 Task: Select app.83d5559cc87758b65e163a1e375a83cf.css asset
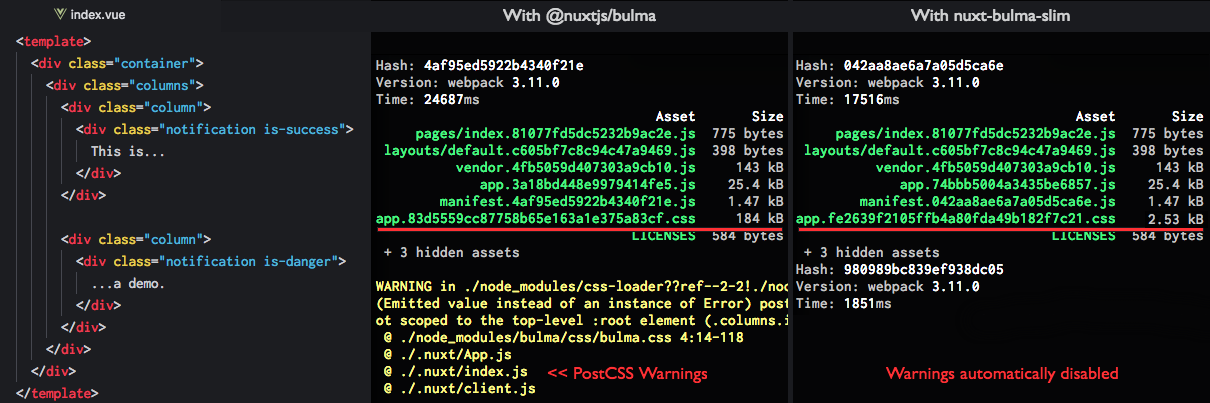click(x=535, y=218)
